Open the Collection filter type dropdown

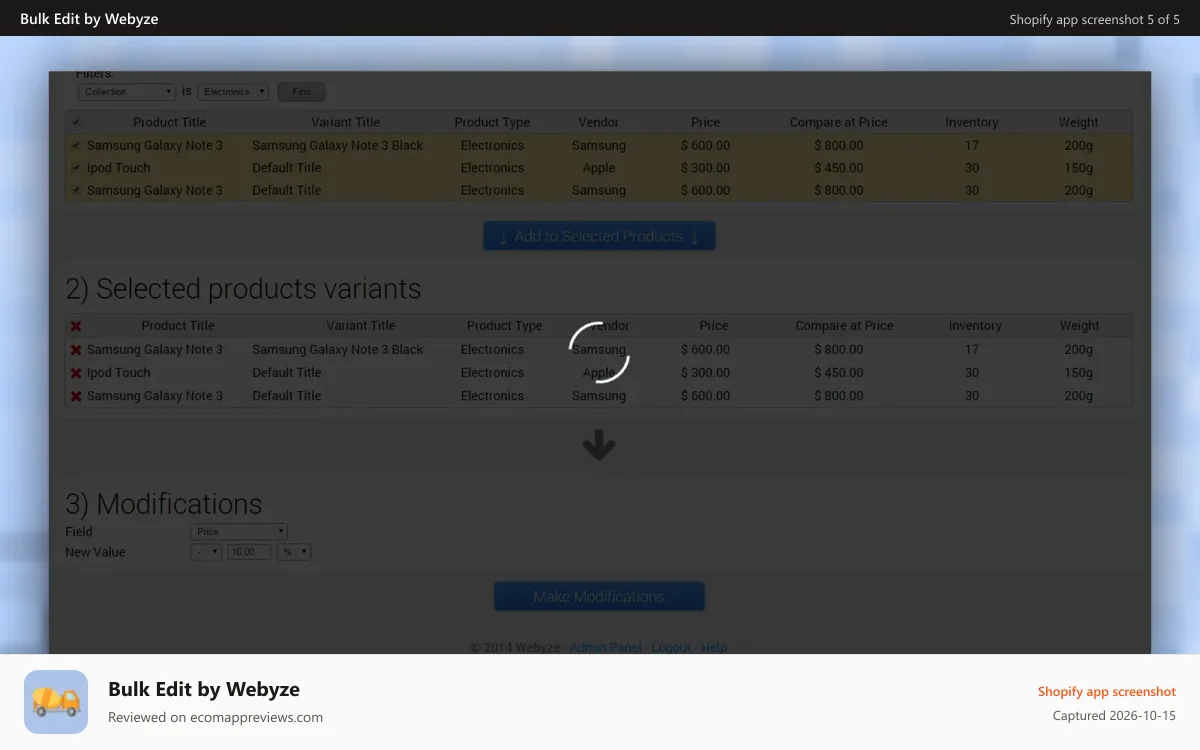pyautogui.click(x=127, y=91)
